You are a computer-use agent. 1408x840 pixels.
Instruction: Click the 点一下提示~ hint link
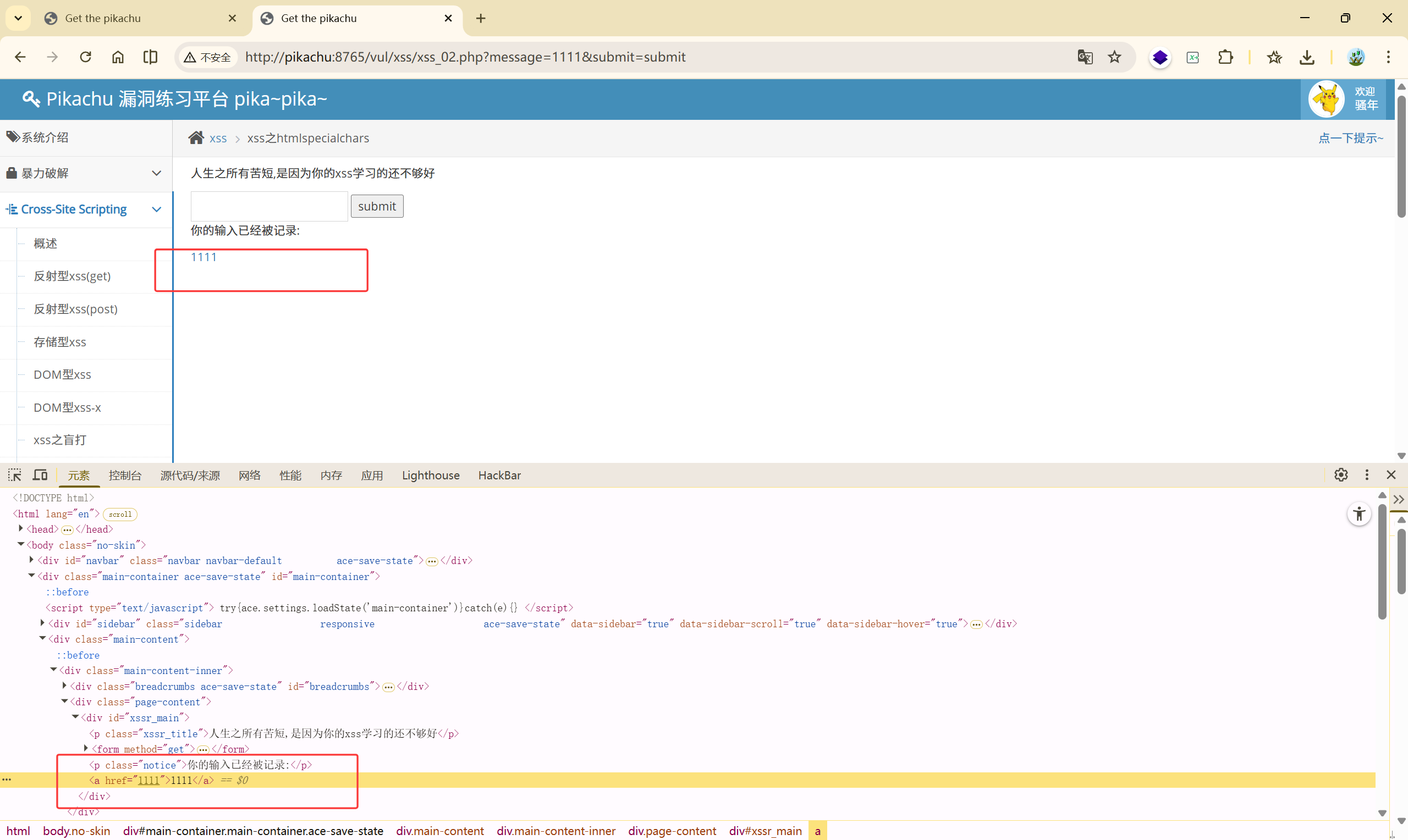(1350, 138)
